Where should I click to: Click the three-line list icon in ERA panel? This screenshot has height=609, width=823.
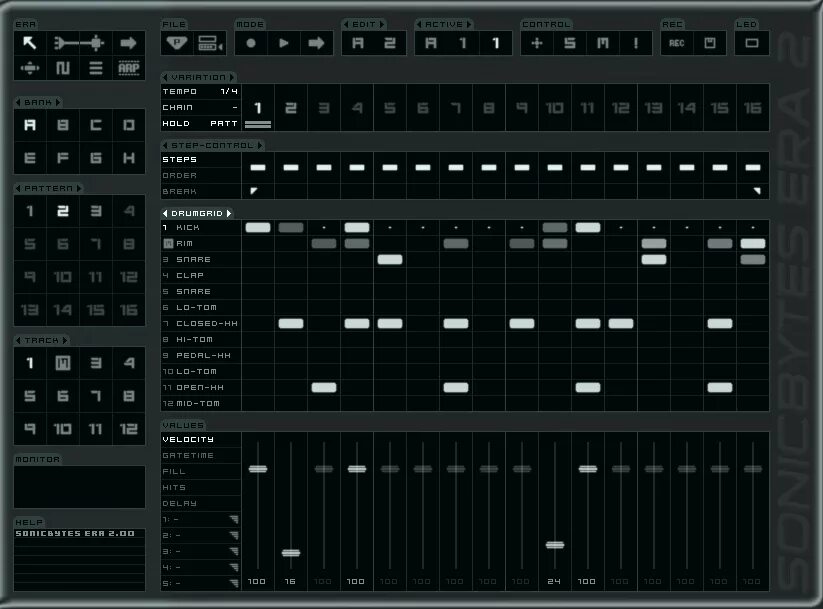click(x=96, y=68)
